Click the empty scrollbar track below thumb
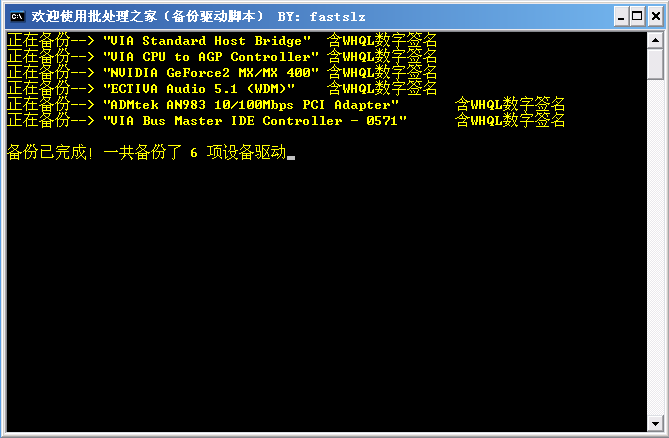This screenshot has width=669, height=438. (x=655, y=247)
